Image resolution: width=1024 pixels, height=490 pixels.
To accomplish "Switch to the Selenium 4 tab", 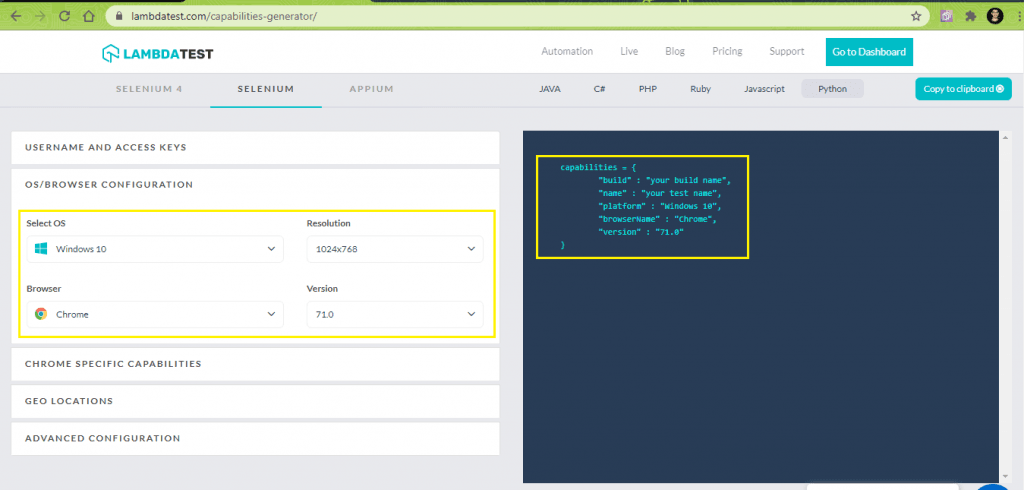I will tap(149, 89).
